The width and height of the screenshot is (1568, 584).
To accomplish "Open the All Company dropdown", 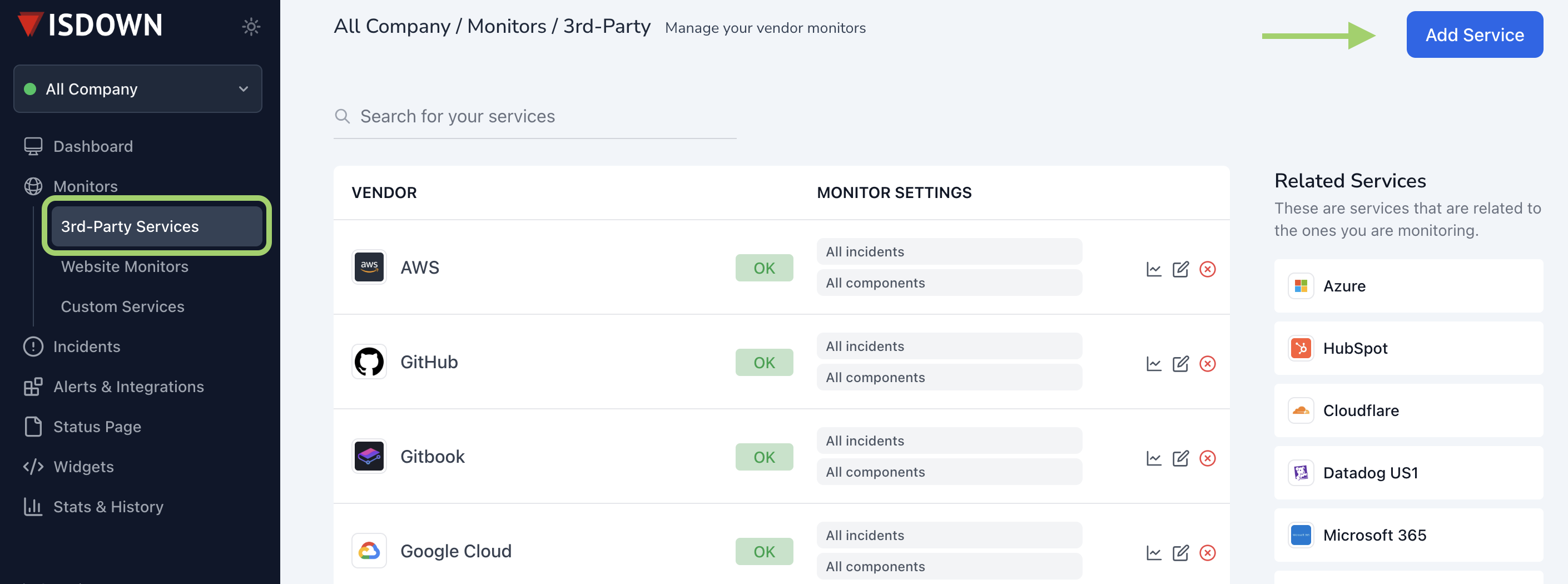I will tap(137, 89).
